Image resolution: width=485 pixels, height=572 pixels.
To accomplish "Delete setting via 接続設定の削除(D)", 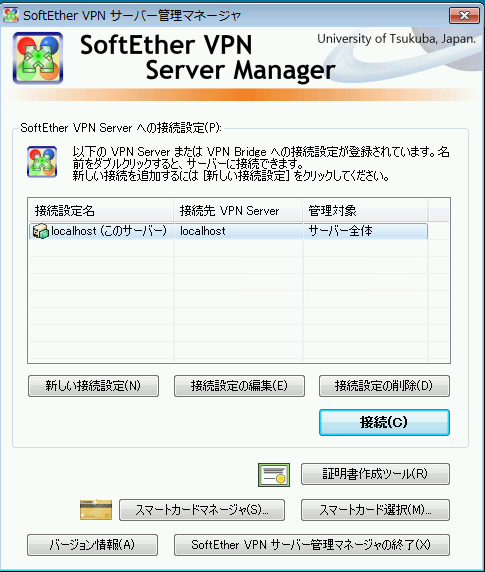I will [x=384, y=386].
